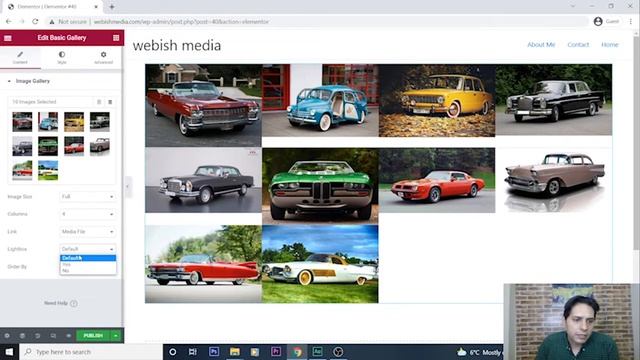Image resolution: width=640 pixels, height=360 pixels.
Task: Click the weather widget on taskbar
Action: [x=479, y=352]
